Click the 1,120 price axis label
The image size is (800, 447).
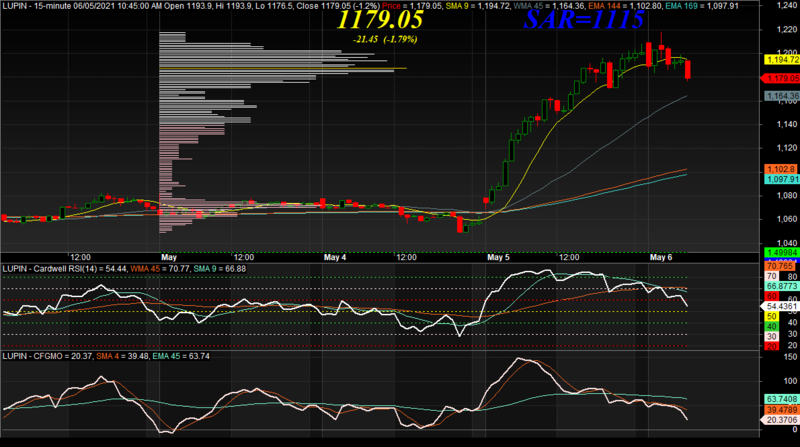[786, 148]
